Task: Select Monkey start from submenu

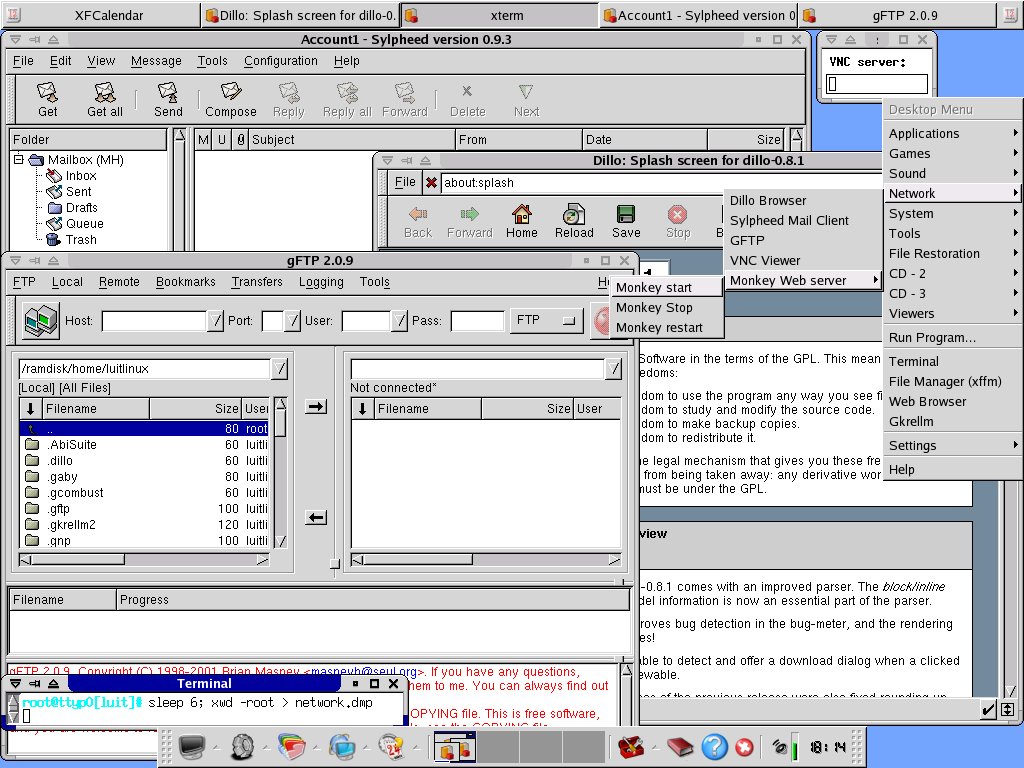Action: (666, 287)
